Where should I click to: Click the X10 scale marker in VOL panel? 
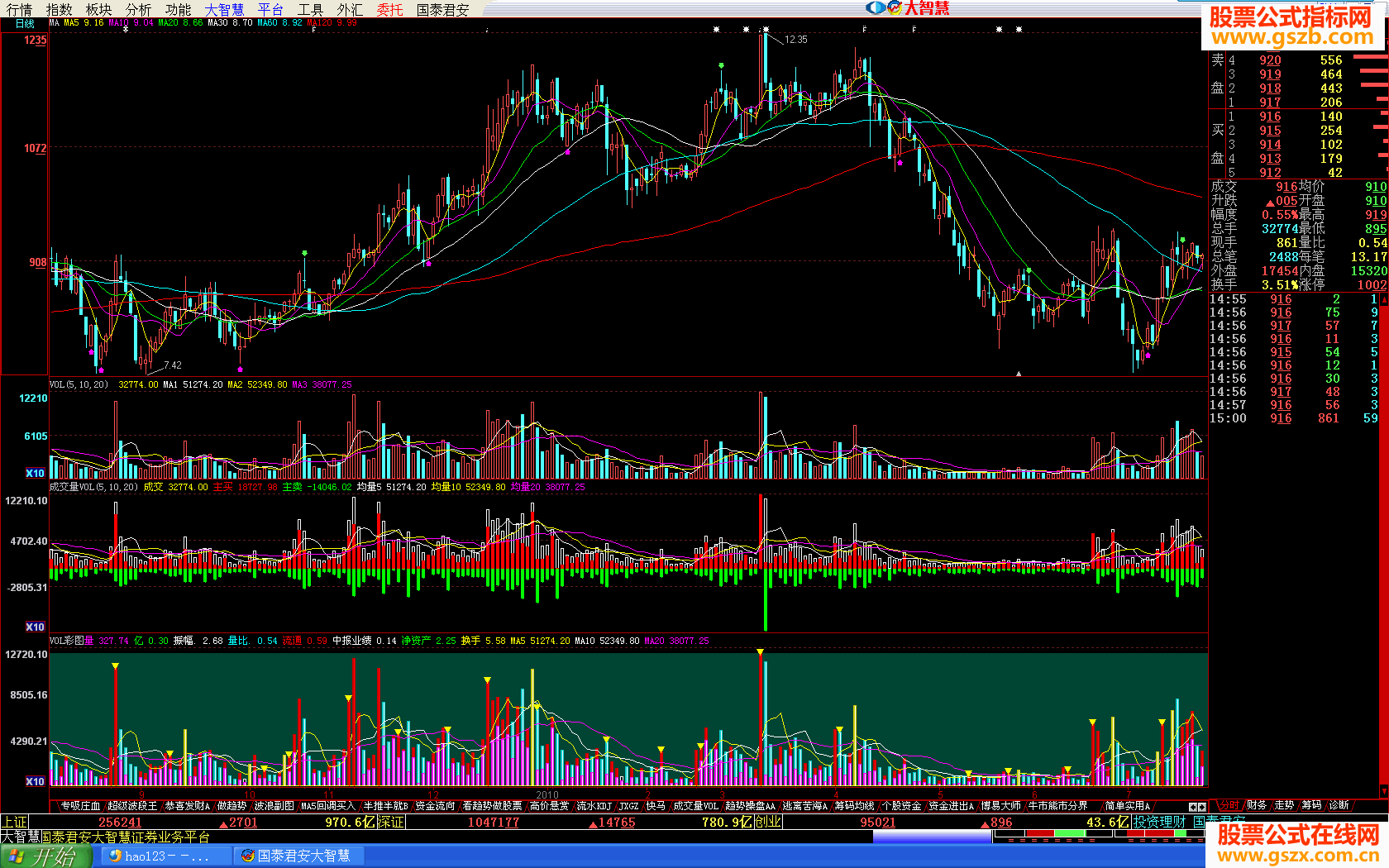[x=35, y=474]
